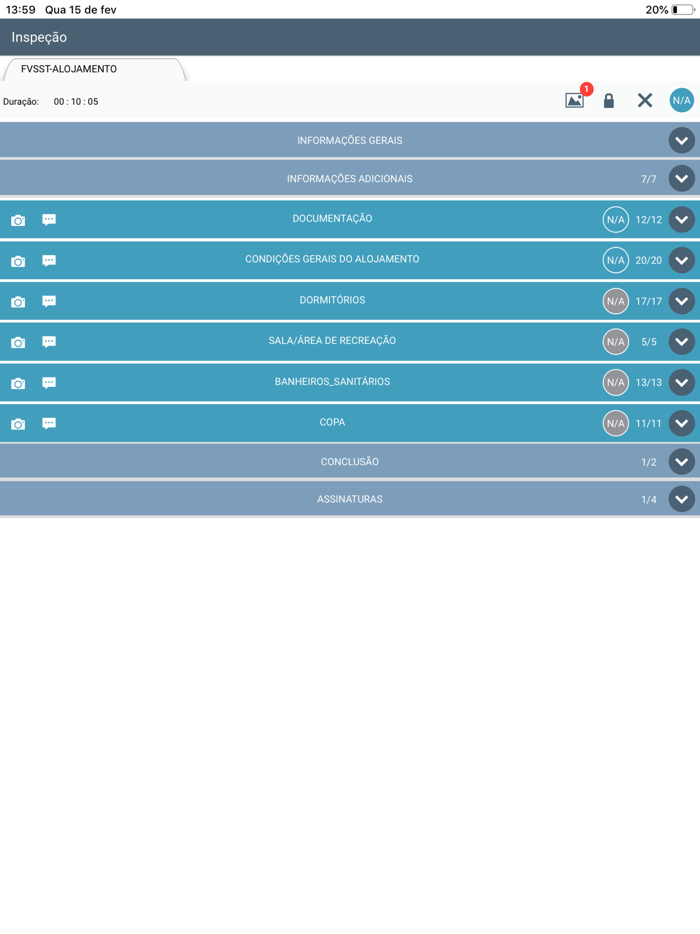Toggle N/A for DORMITÓRIOS
Screen dimensions: 700x934
[x=615, y=301]
